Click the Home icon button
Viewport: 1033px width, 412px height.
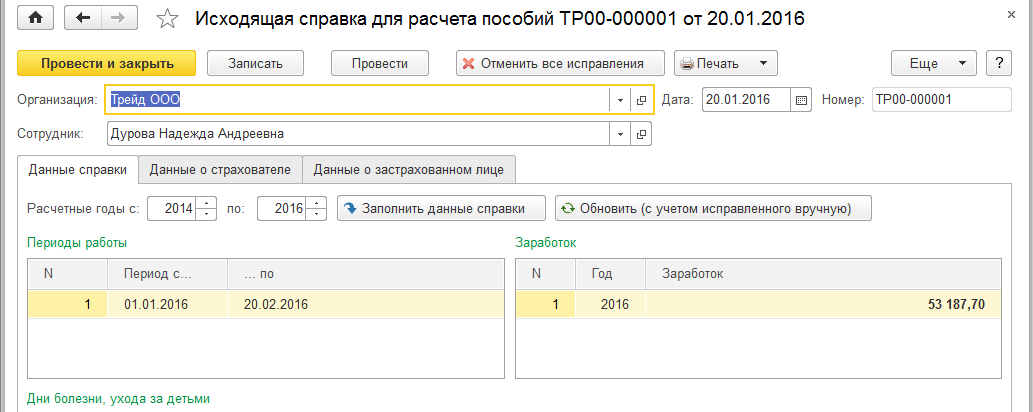36,19
